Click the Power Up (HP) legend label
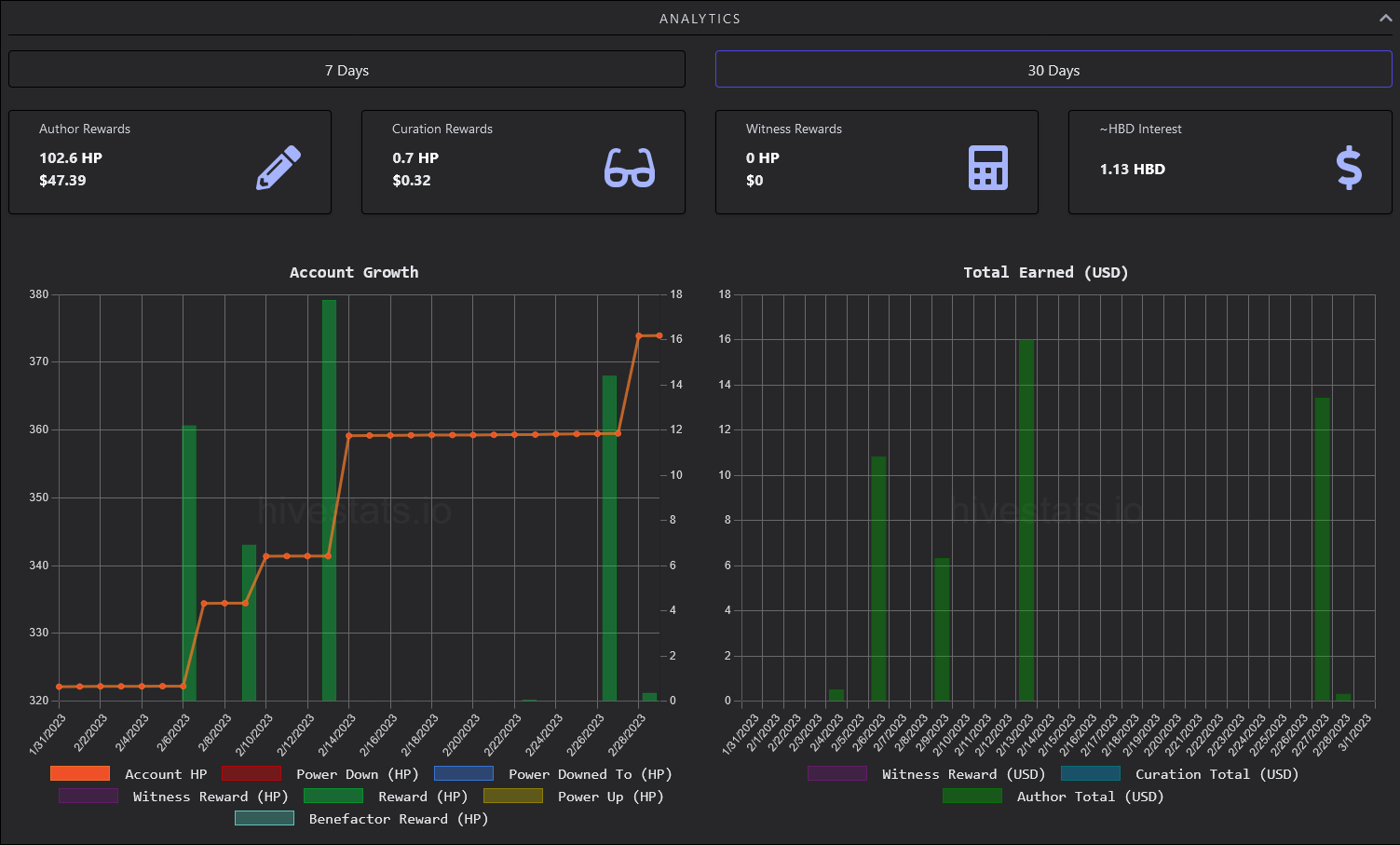This screenshot has width=1400, height=845. (611, 797)
